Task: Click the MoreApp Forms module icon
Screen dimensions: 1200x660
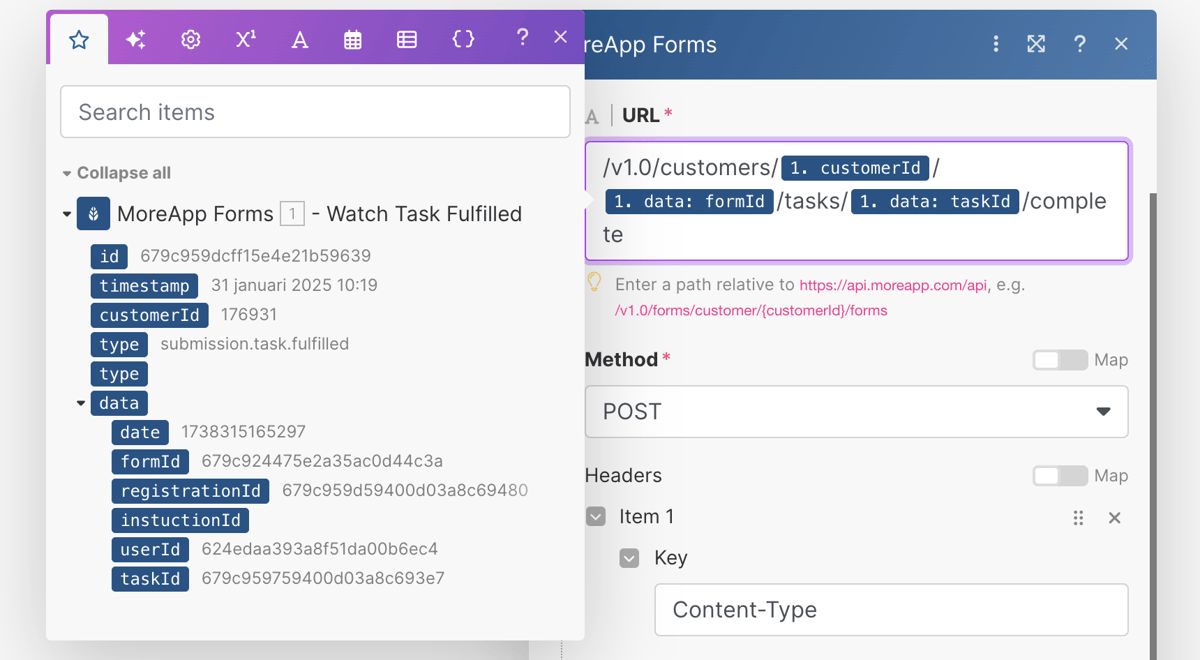Action: [94, 214]
